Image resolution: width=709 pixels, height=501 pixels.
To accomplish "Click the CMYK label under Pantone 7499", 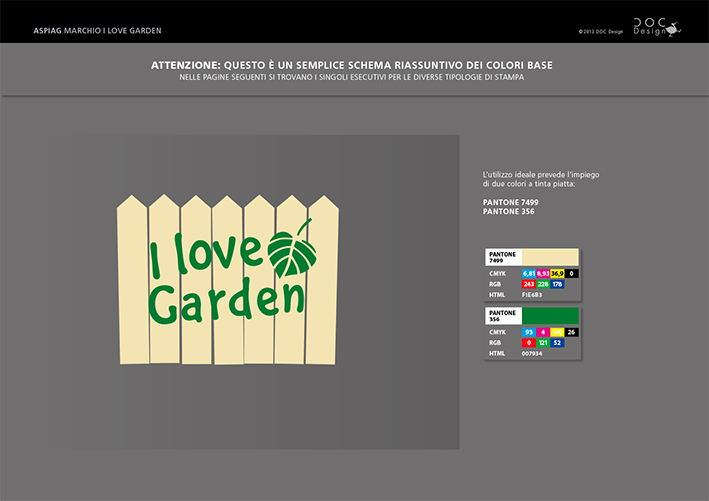I will coord(497,274).
